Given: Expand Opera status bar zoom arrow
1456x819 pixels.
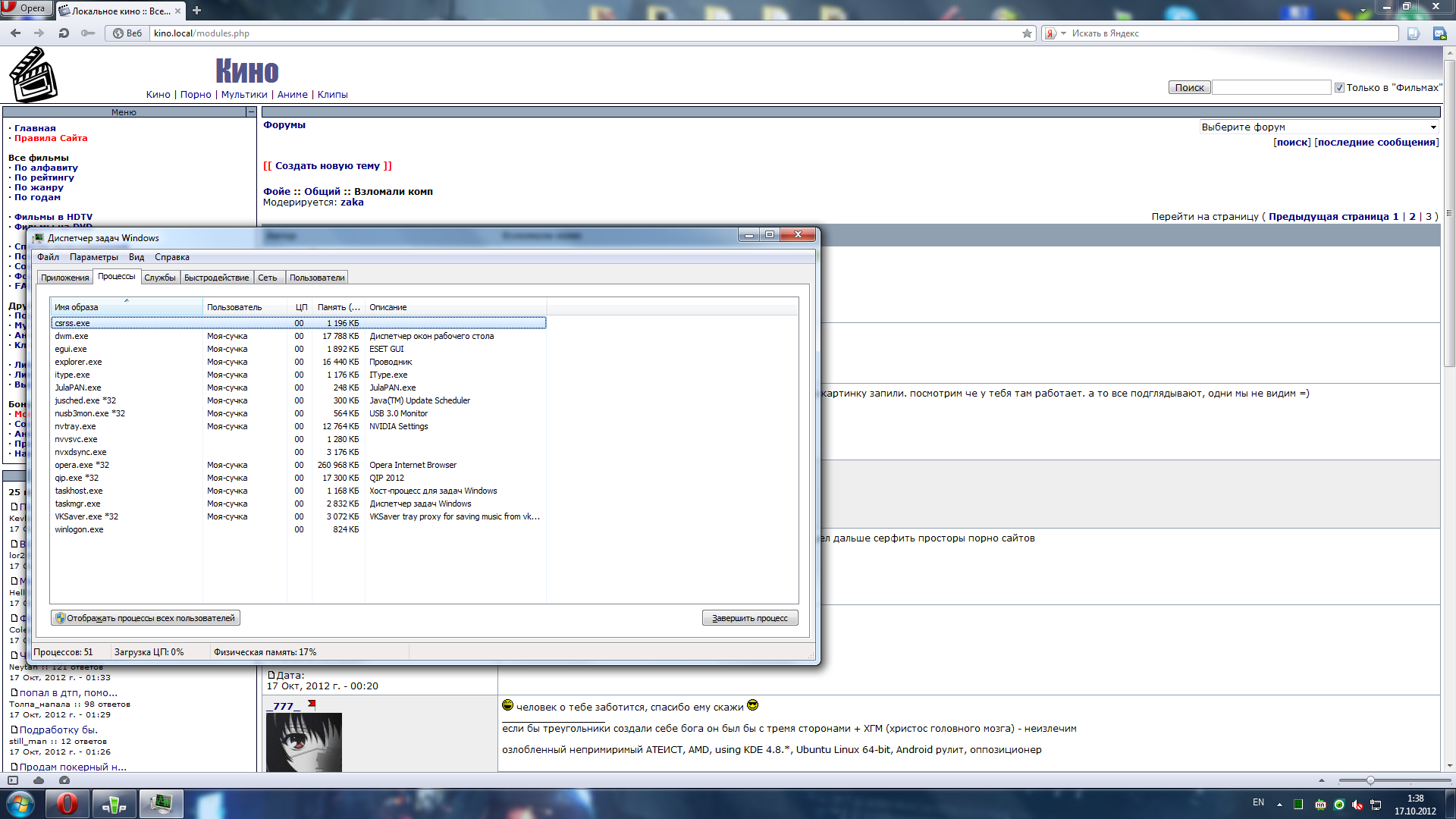Looking at the screenshot, I should 1322,780.
